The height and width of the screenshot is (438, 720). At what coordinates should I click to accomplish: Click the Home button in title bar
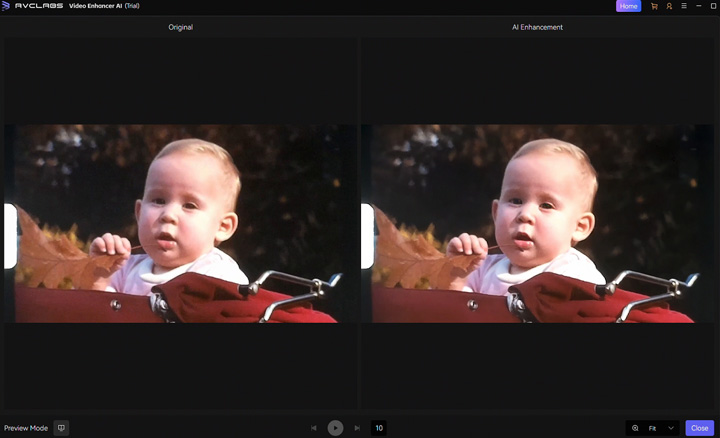pos(628,6)
